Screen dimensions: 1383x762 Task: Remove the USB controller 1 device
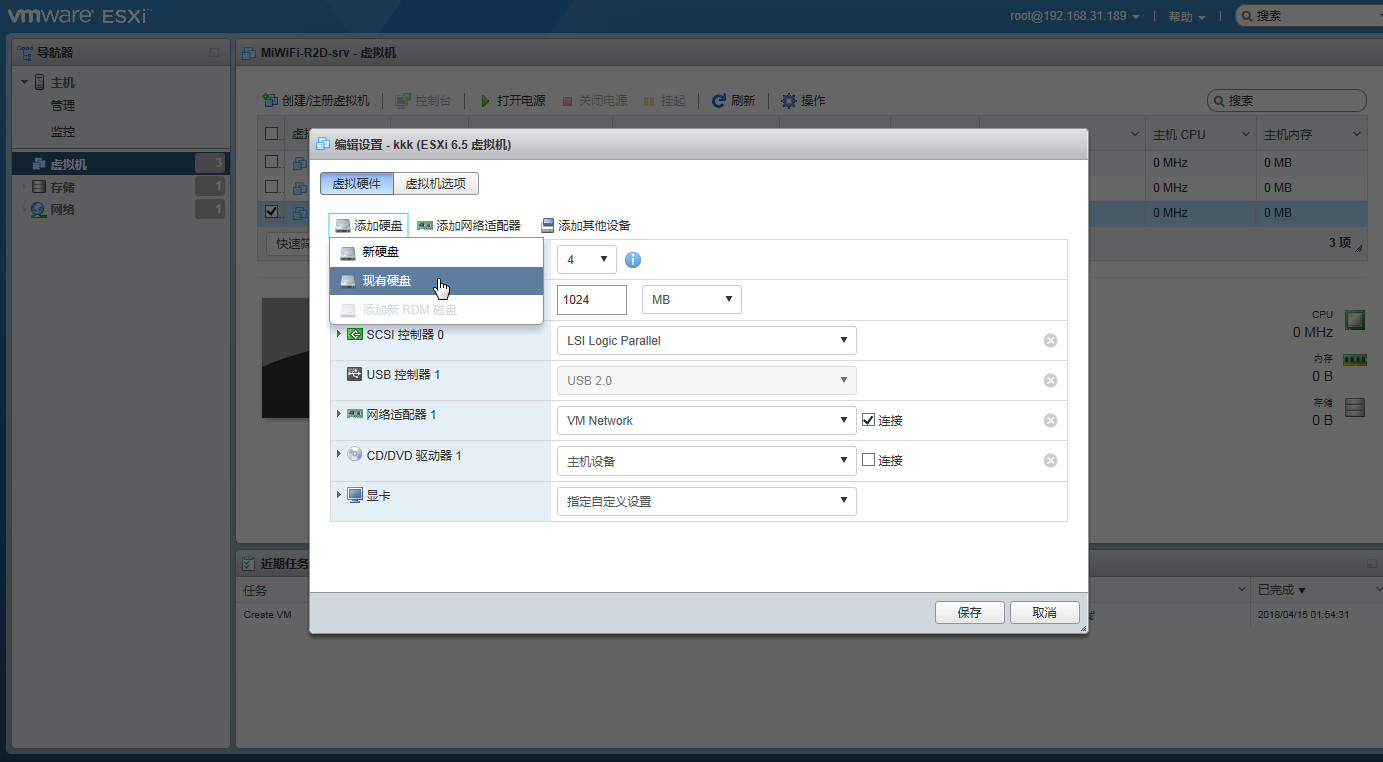pos(1050,380)
